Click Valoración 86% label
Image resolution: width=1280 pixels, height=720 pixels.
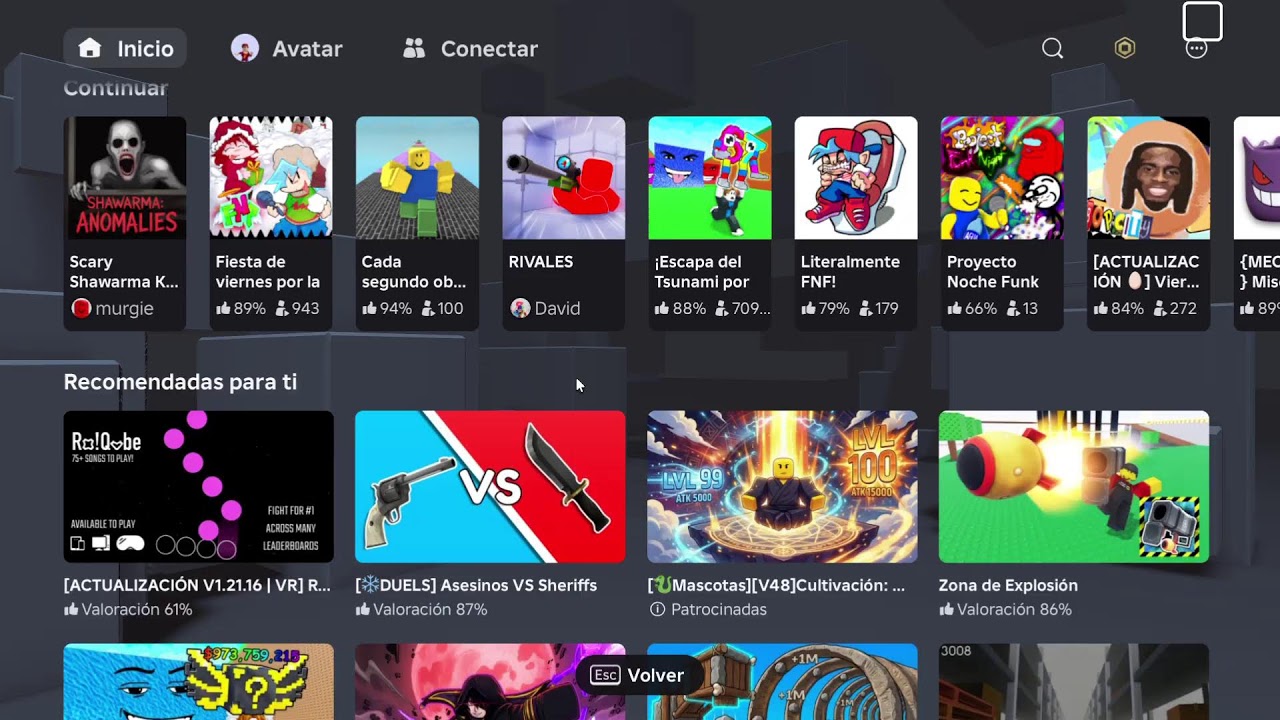pyautogui.click(x=1005, y=610)
